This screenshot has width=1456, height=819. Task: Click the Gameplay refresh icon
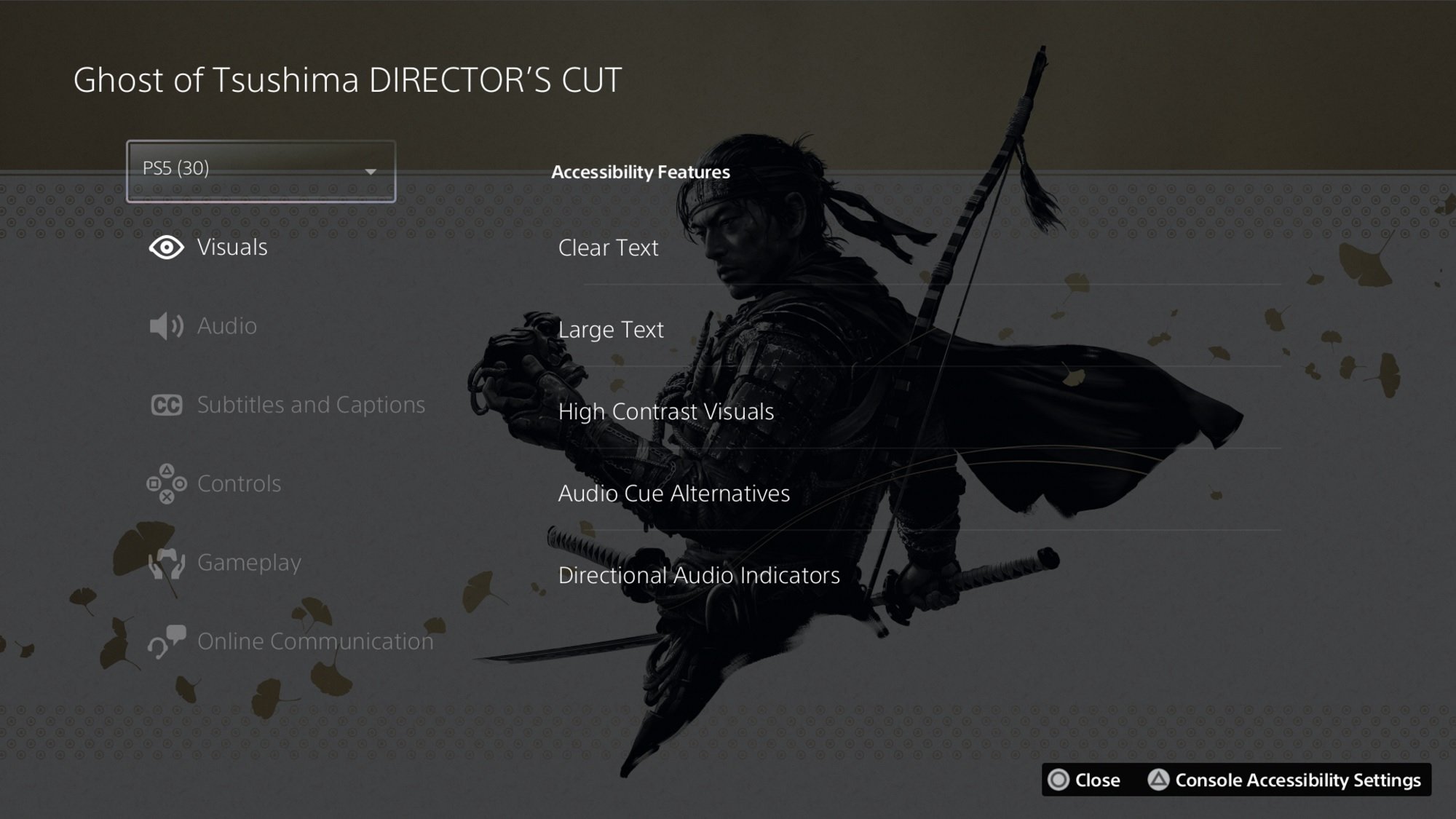[165, 561]
